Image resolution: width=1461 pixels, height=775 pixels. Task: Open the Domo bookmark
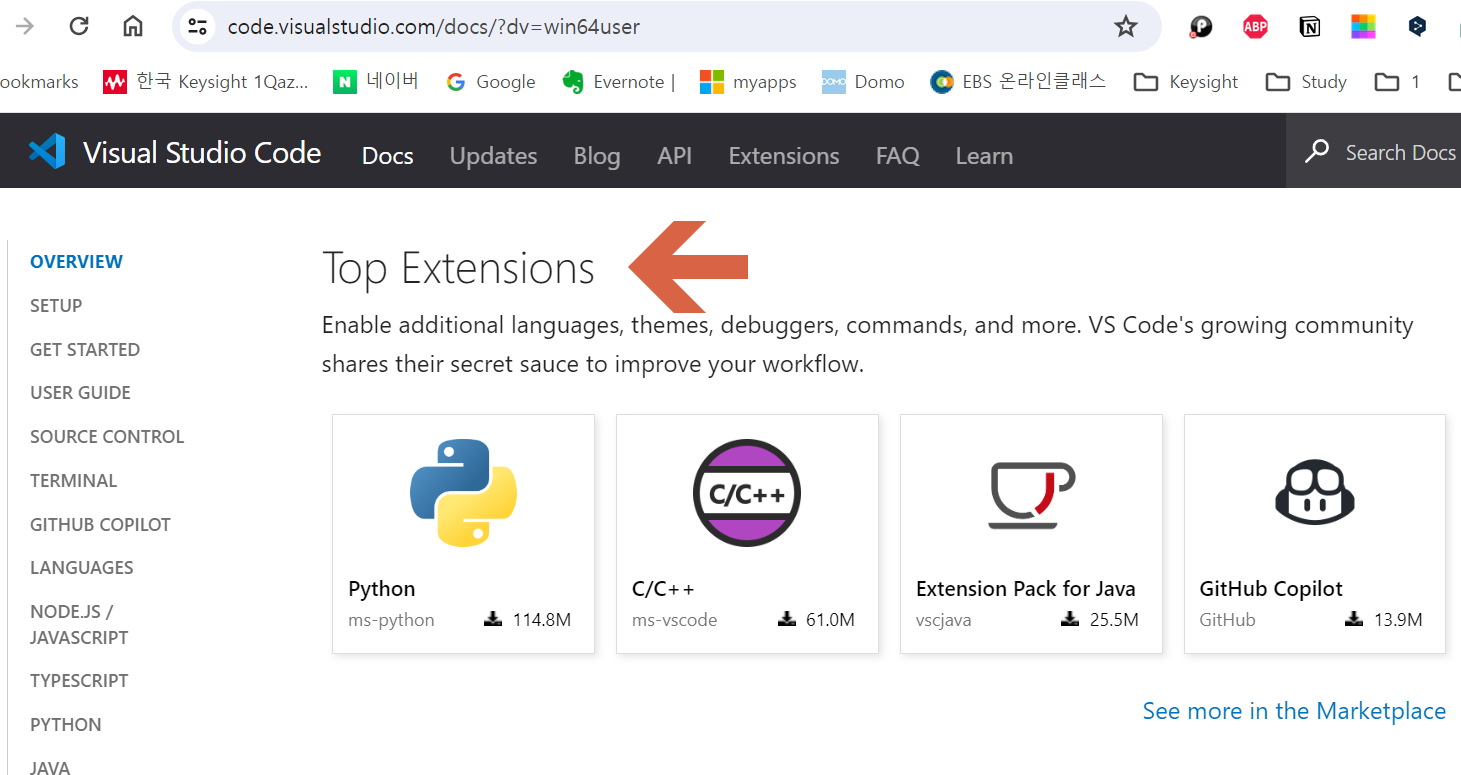[863, 82]
